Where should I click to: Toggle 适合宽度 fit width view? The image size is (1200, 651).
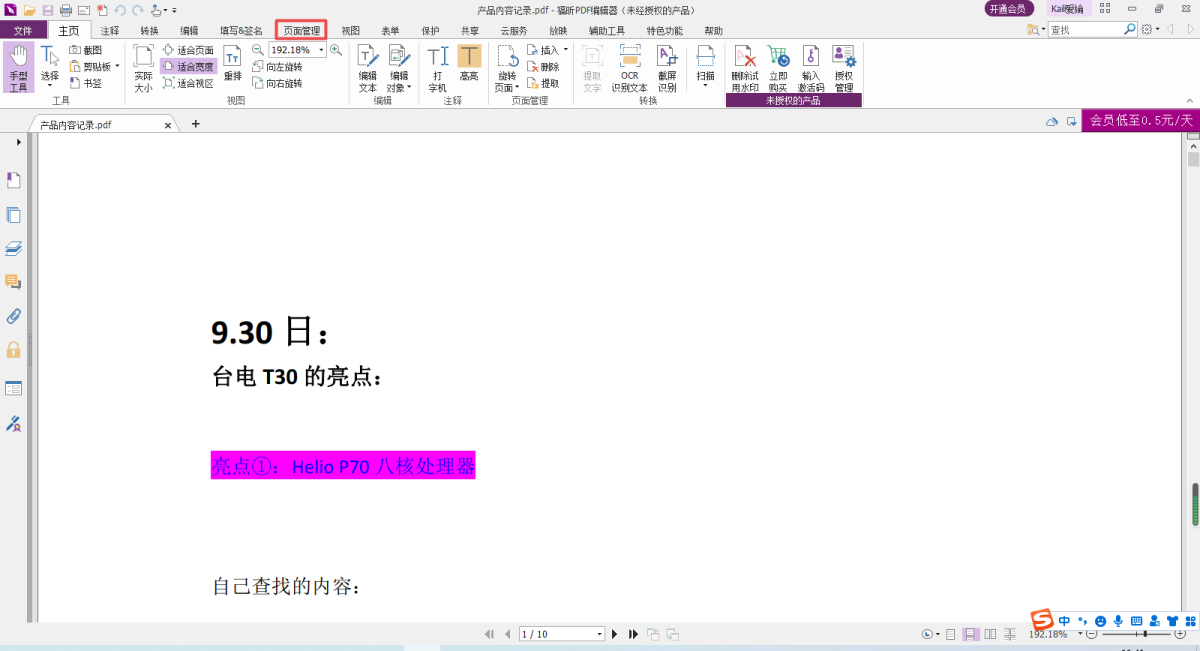tap(189, 67)
